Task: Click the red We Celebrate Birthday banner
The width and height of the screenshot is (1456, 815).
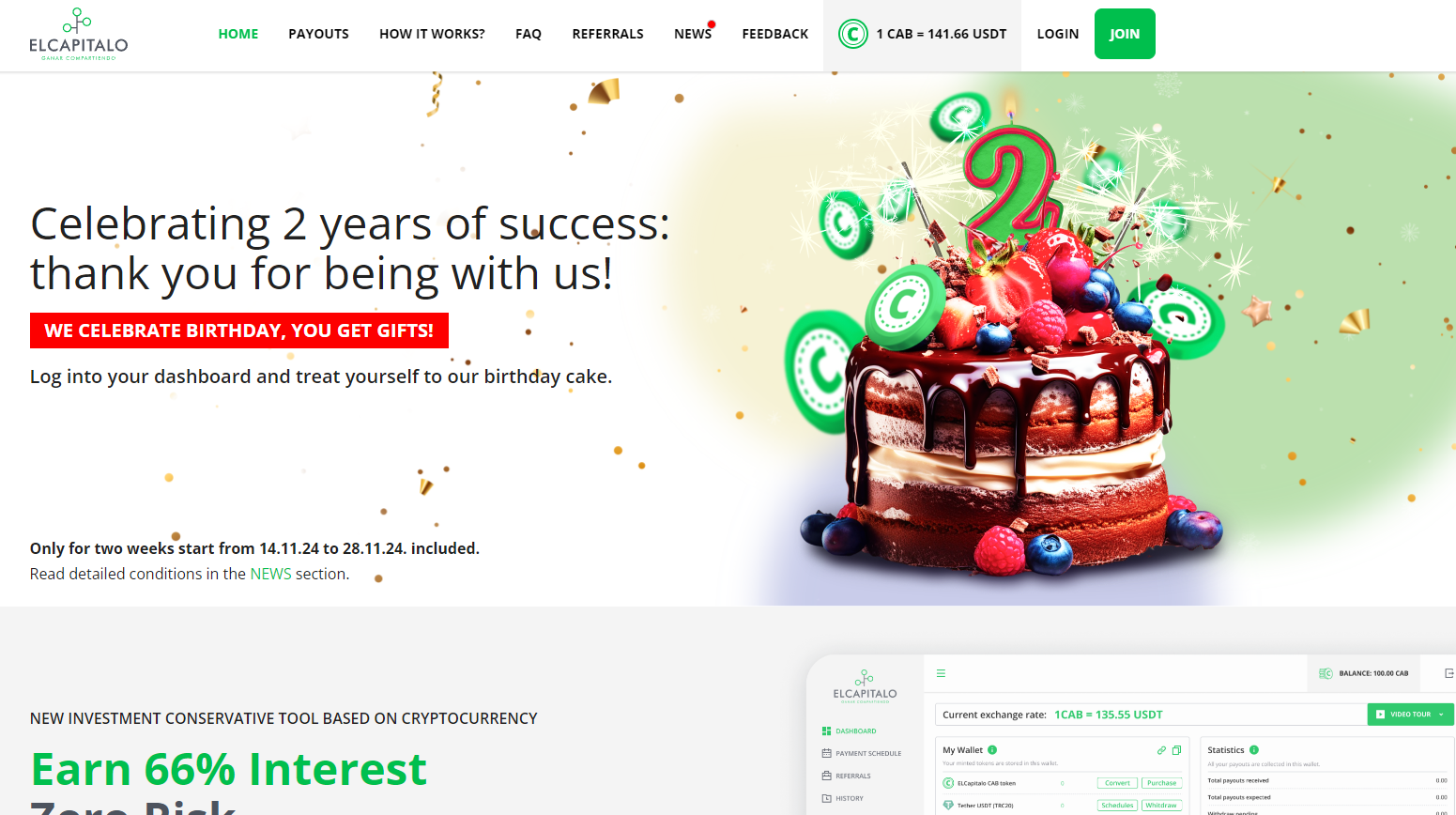Action: (x=239, y=331)
